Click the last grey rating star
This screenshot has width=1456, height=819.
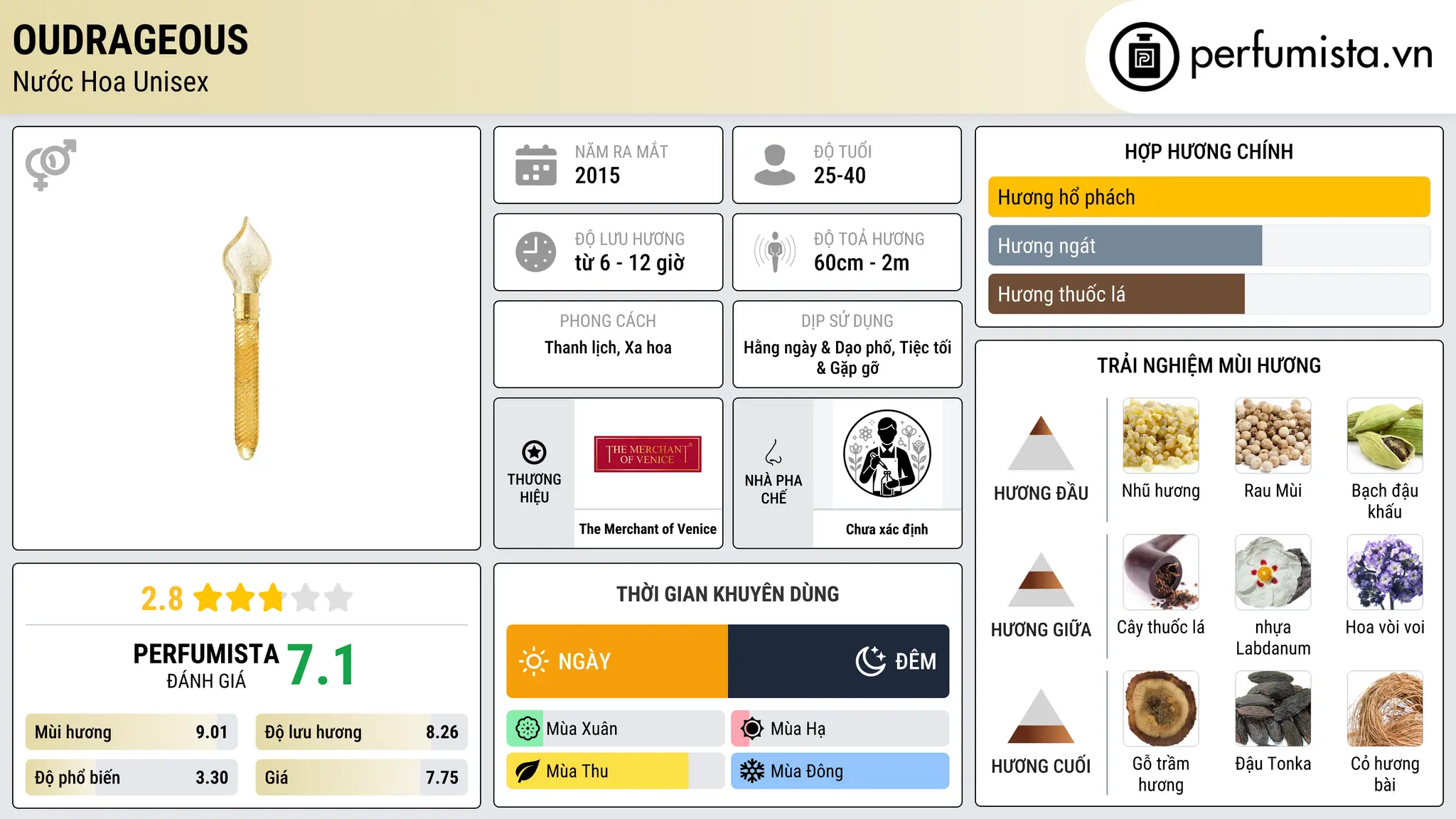coord(338,598)
